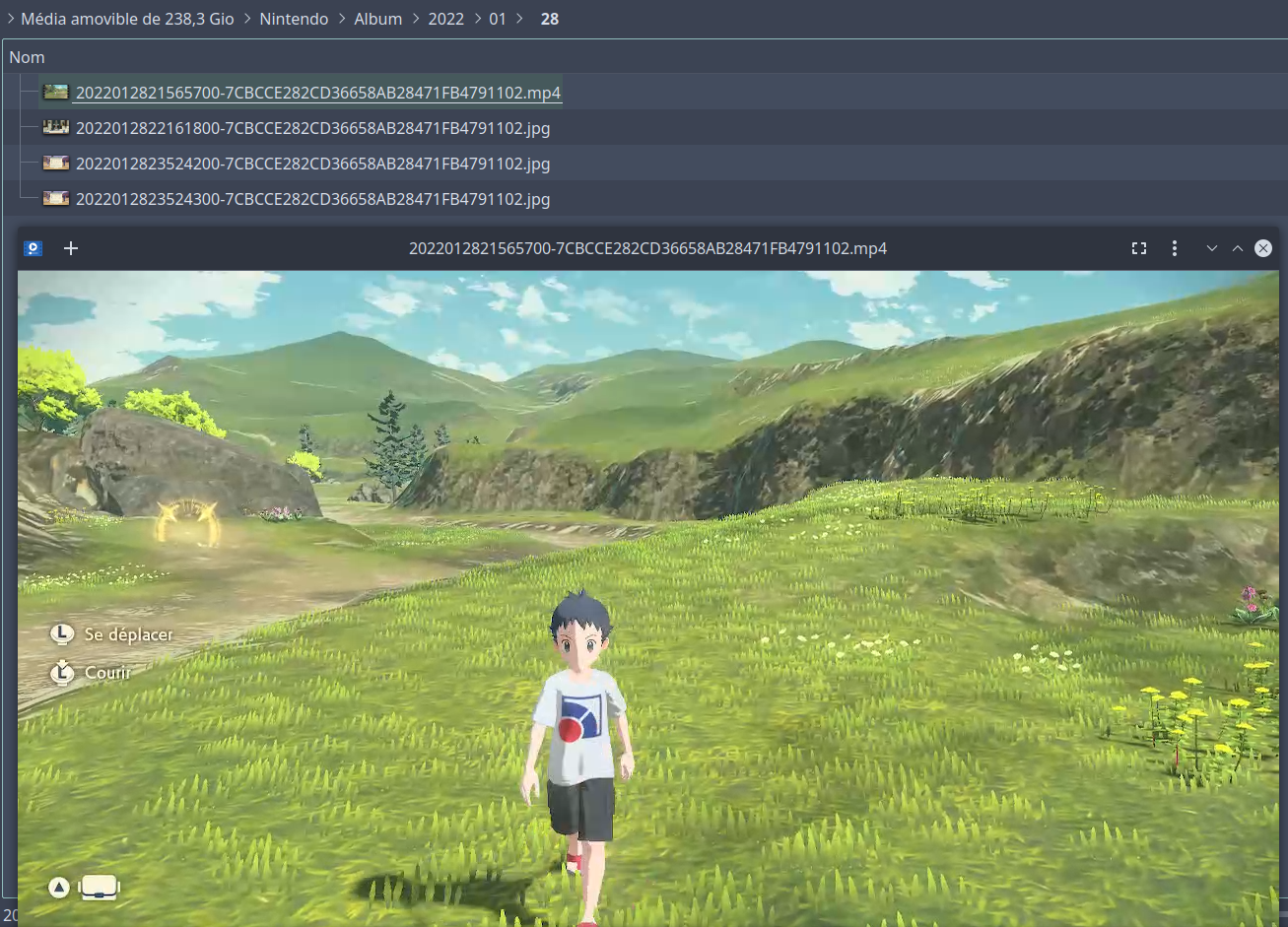
Task: Navigate to the 2022 folder breadcrumb
Action: click(x=446, y=19)
